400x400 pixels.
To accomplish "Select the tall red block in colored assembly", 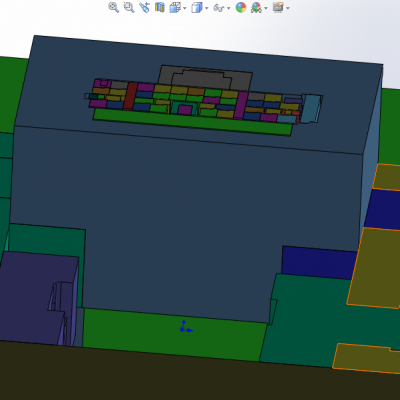I will click(x=130, y=96).
